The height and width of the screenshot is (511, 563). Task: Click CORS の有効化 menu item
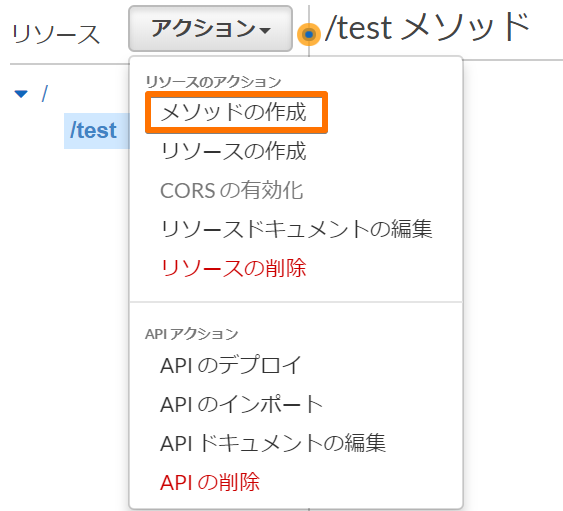point(232,190)
